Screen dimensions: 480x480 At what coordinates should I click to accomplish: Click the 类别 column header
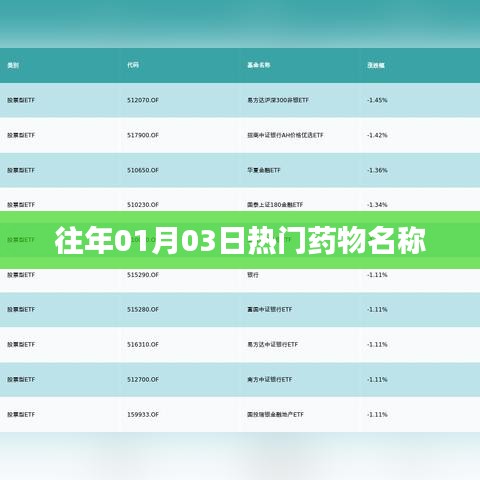pos(13,65)
